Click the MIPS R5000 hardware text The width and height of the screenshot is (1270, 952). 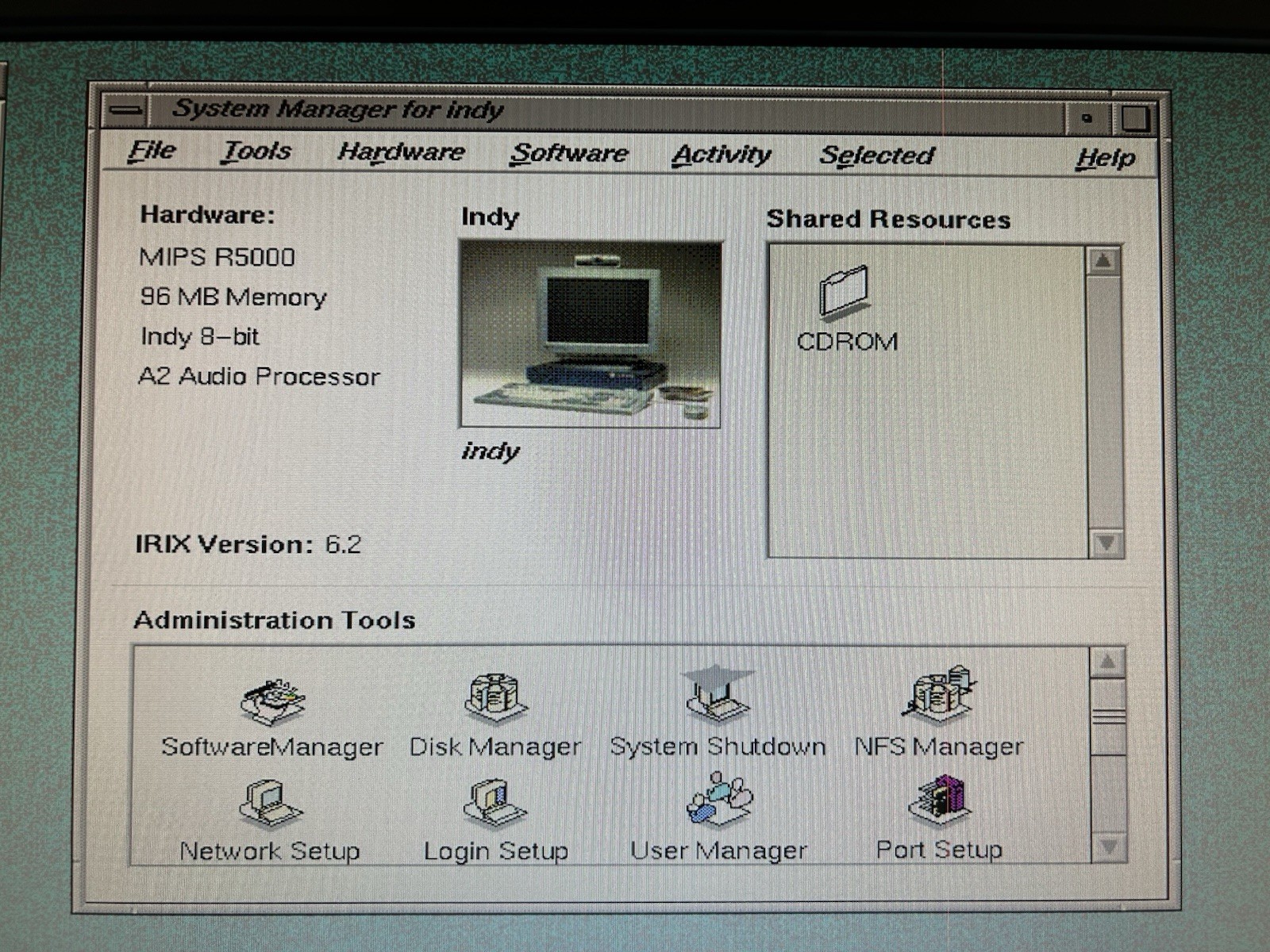coord(217,257)
